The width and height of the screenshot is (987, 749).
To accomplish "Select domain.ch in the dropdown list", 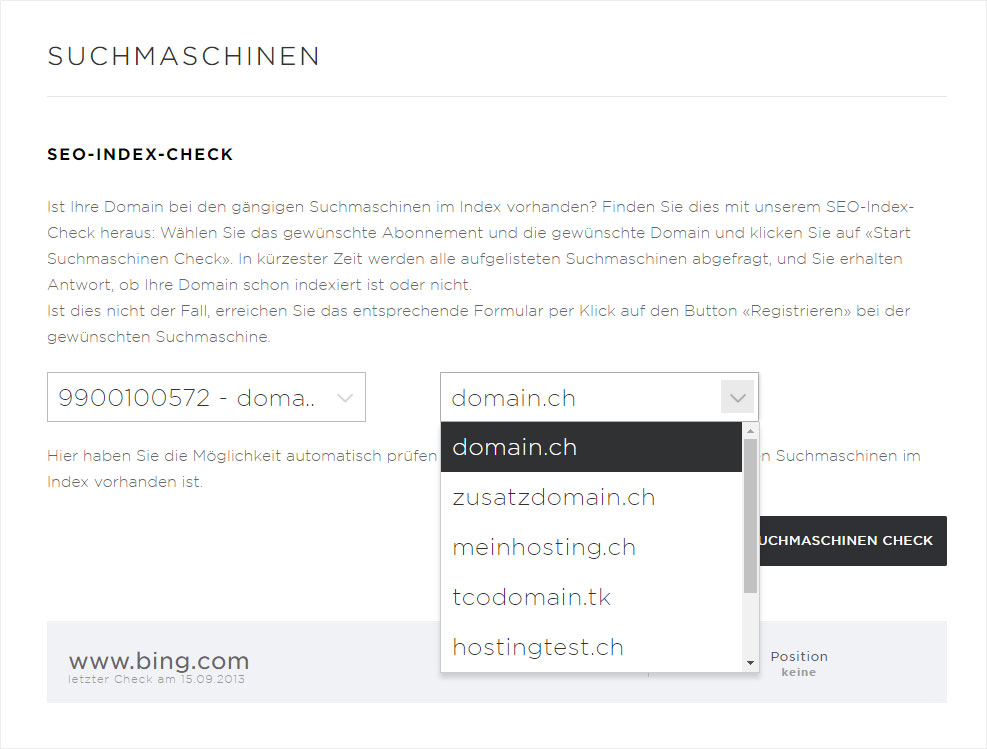I will tap(591, 447).
